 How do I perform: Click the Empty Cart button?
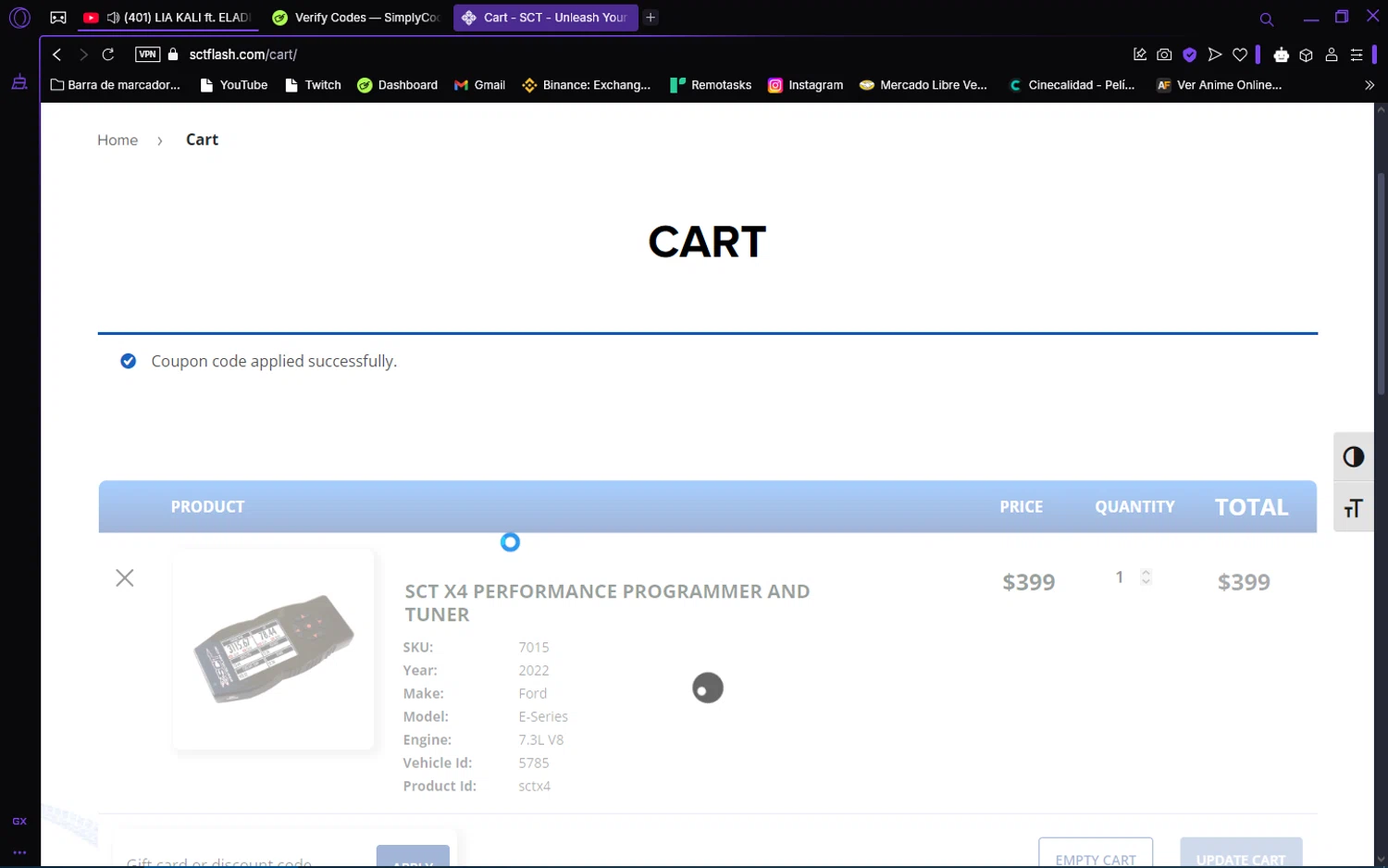pyautogui.click(x=1096, y=853)
